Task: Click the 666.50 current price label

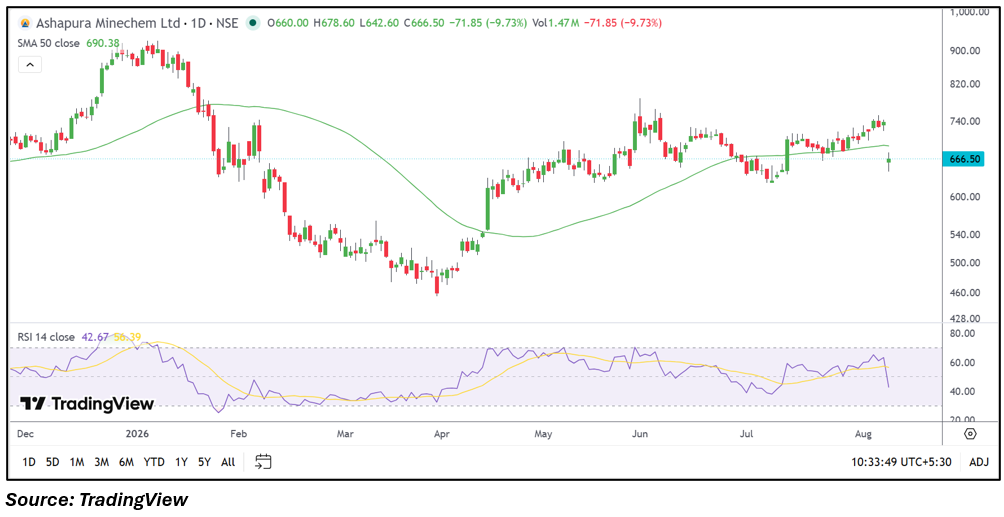Action: pos(962,159)
